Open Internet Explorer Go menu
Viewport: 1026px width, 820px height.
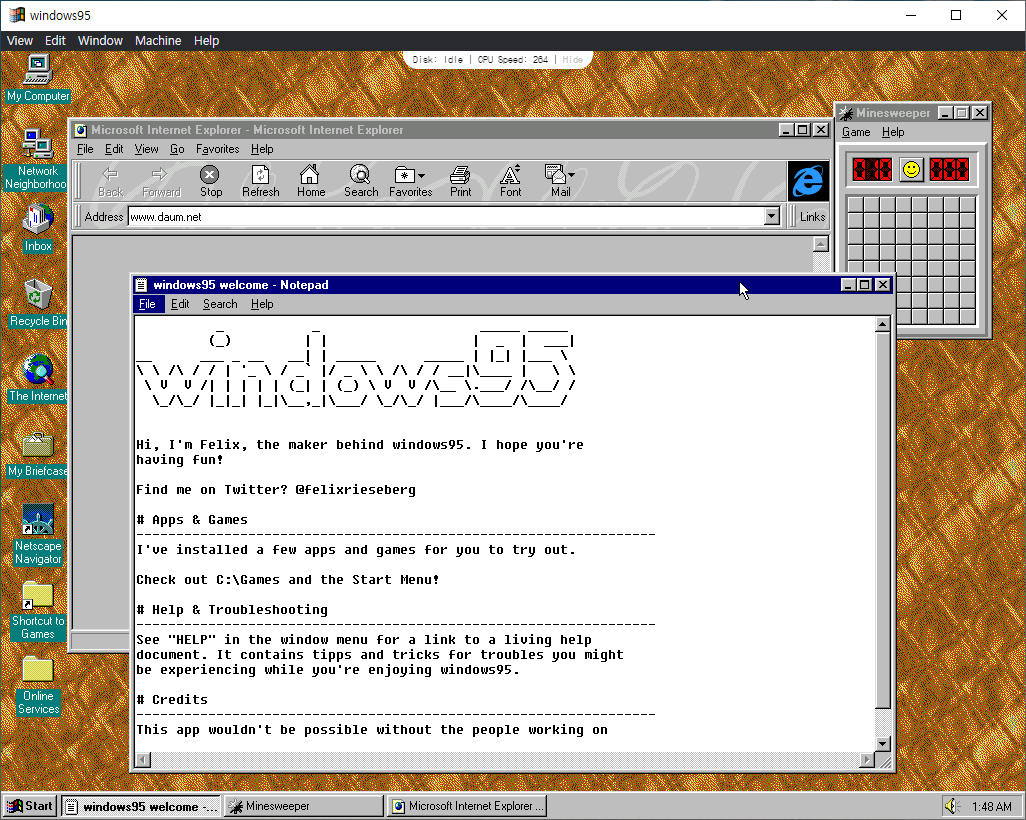tap(177, 149)
